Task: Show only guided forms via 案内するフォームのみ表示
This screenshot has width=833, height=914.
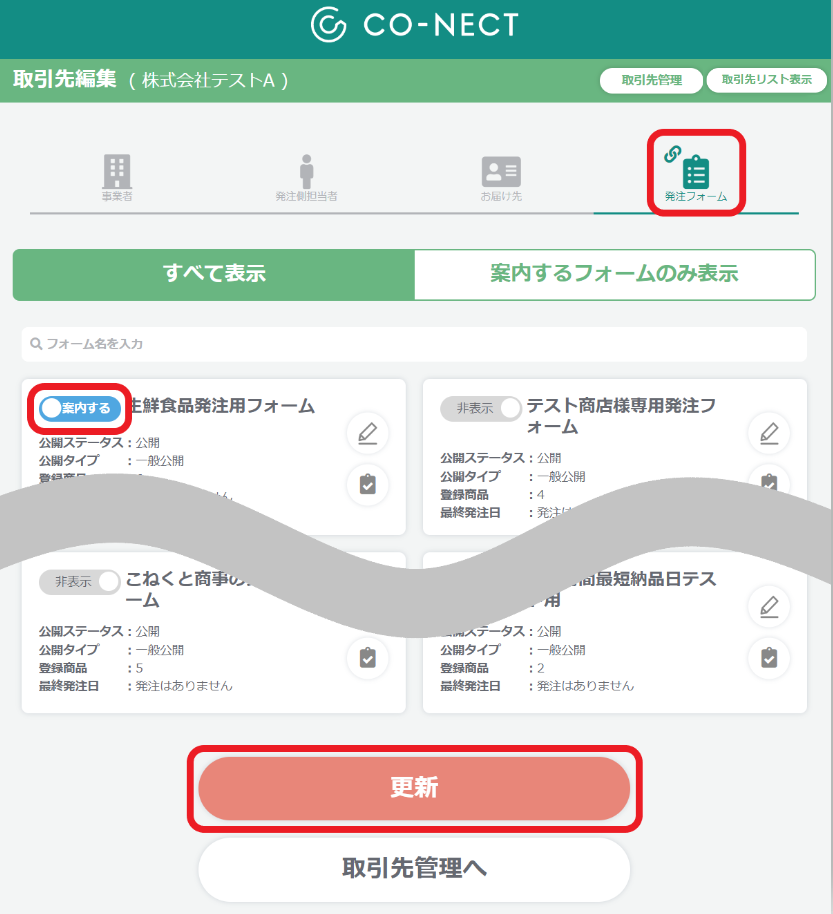Action: coord(614,275)
